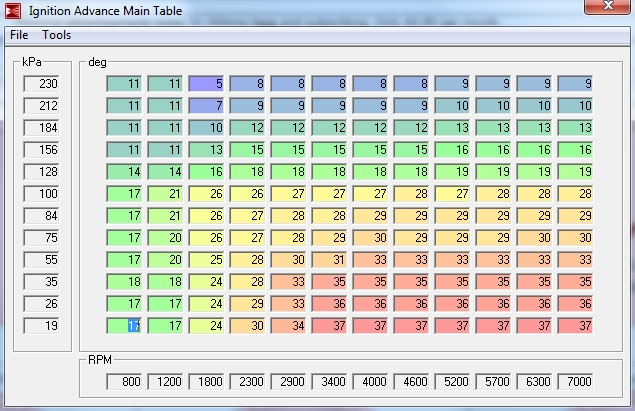Select the 128 kPa axis field
The height and width of the screenshot is (411, 635).
[x=41, y=172]
